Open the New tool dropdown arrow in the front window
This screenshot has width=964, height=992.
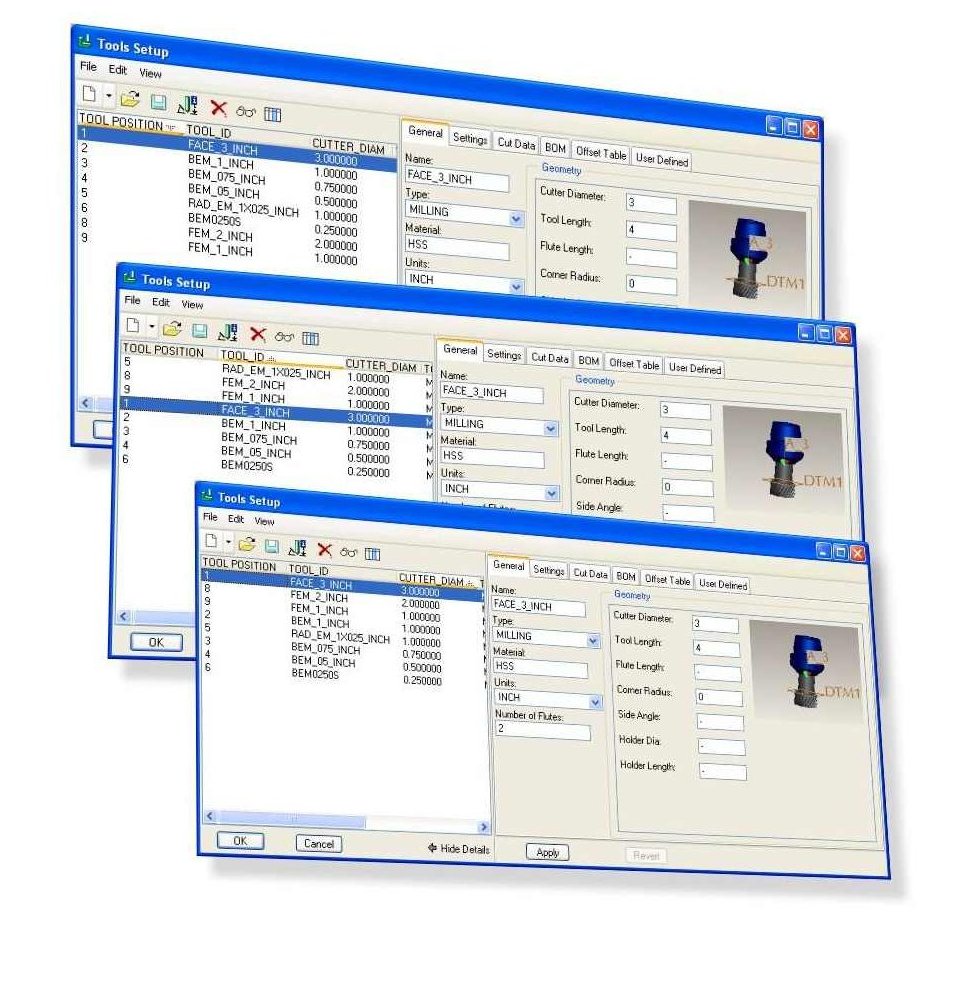228,545
